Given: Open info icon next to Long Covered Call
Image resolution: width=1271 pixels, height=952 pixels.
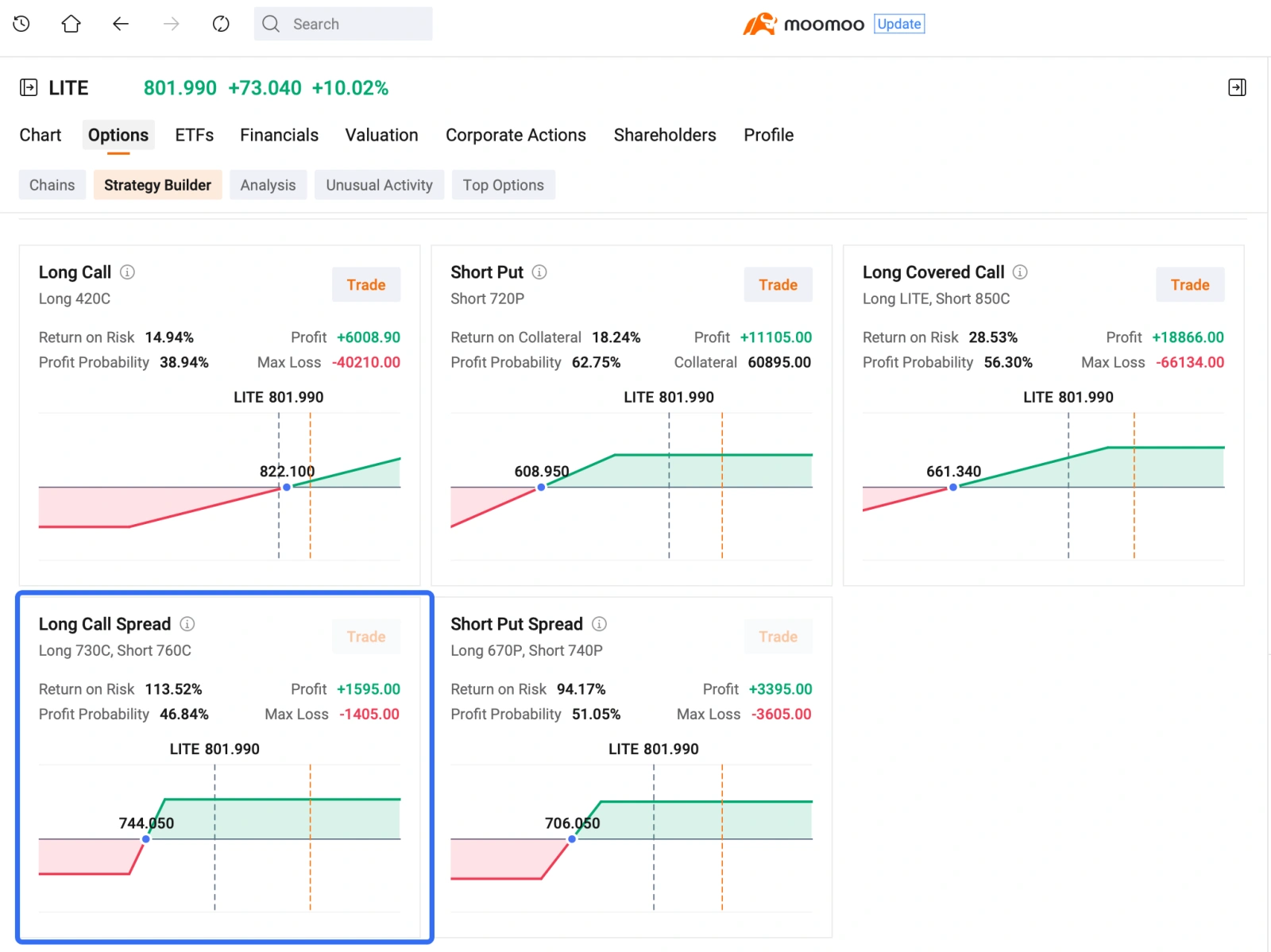Looking at the screenshot, I should (1020, 272).
